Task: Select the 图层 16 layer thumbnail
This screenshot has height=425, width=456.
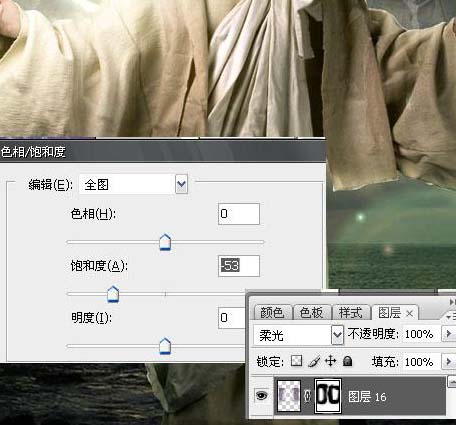Action: coord(289,396)
